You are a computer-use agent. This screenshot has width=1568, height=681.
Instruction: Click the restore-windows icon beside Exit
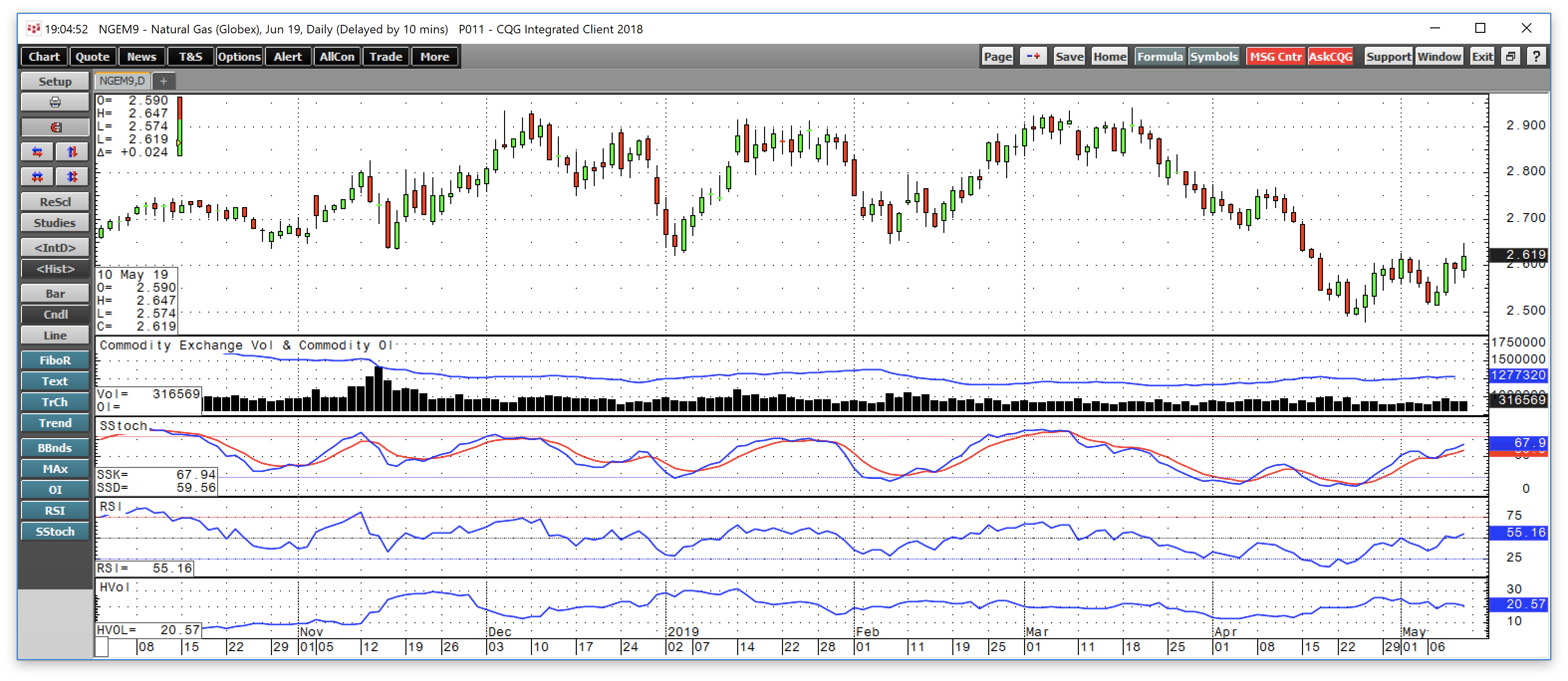pyautogui.click(x=1510, y=57)
